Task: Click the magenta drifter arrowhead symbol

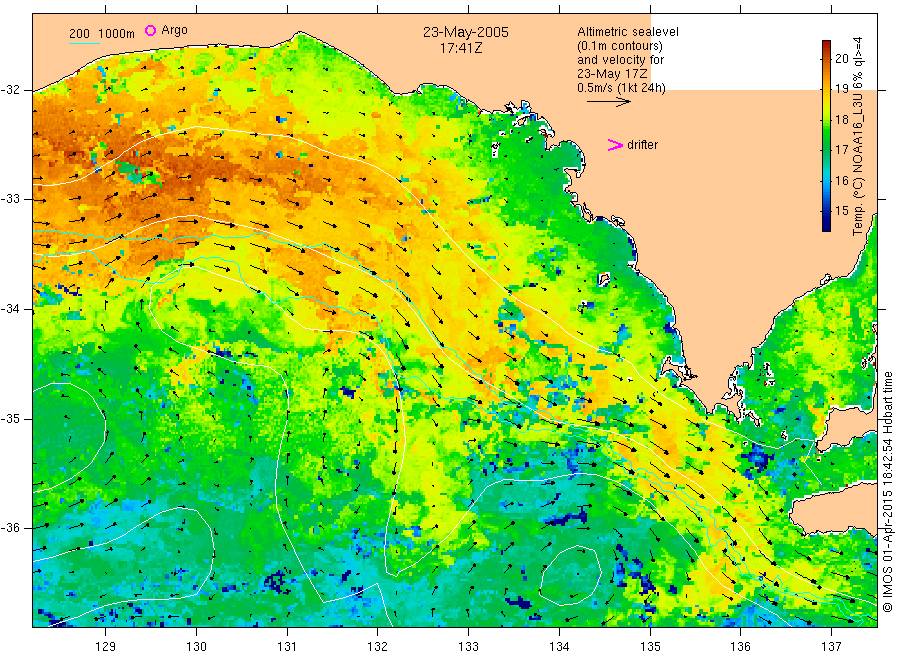Action: [x=615, y=145]
